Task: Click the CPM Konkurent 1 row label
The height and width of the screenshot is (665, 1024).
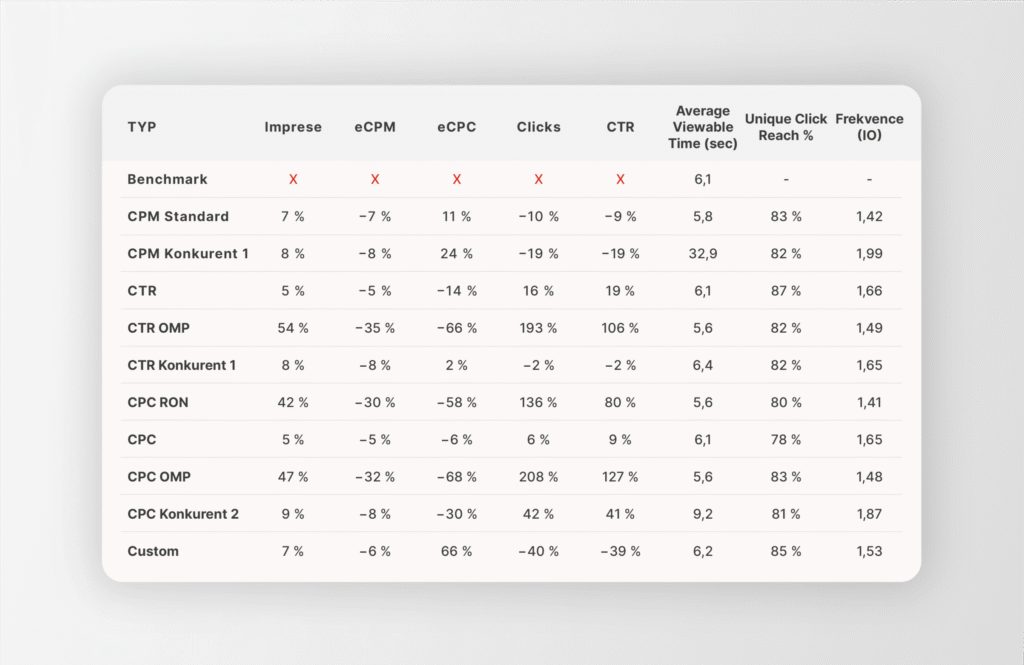Action: [x=188, y=253]
